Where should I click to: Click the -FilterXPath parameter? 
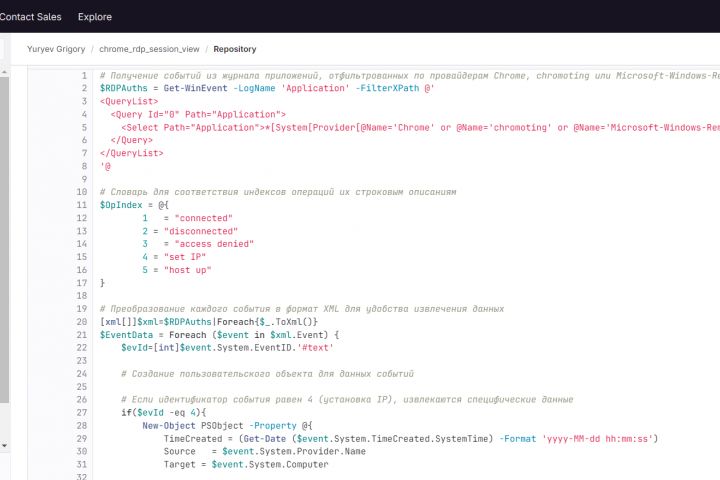pyautogui.click(x=387, y=88)
